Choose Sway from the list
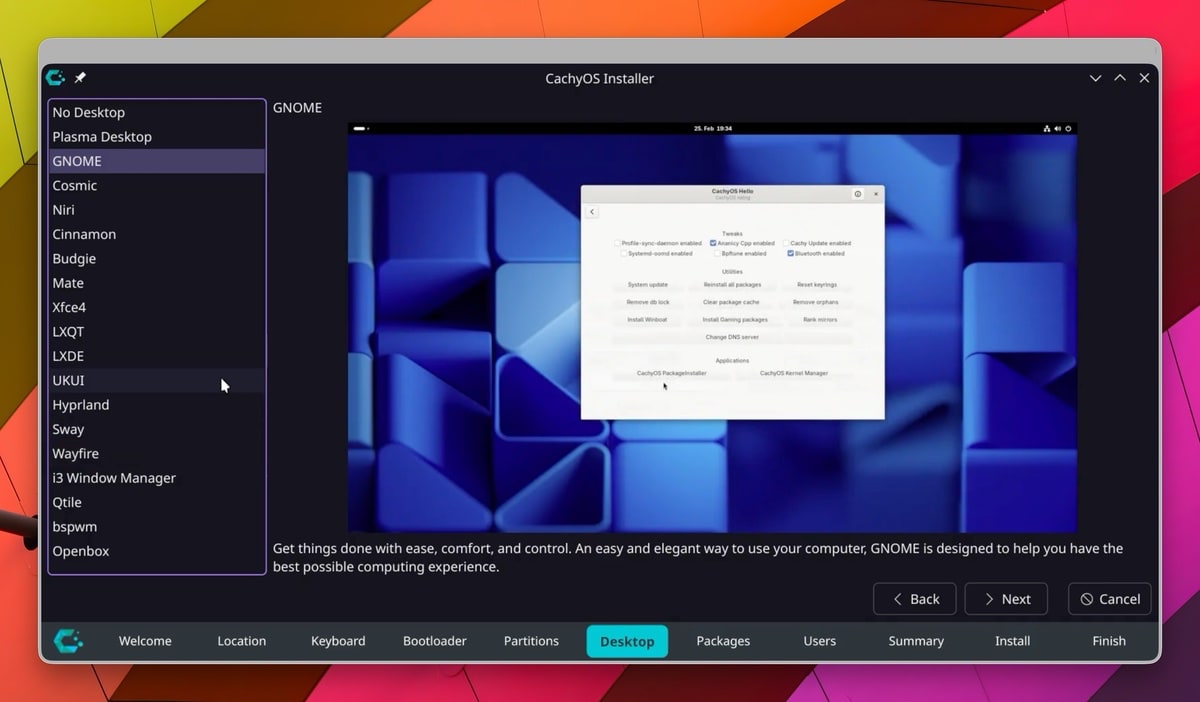Image resolution: width=1200 pixels, height=702 pixels. tap(157, 429)
